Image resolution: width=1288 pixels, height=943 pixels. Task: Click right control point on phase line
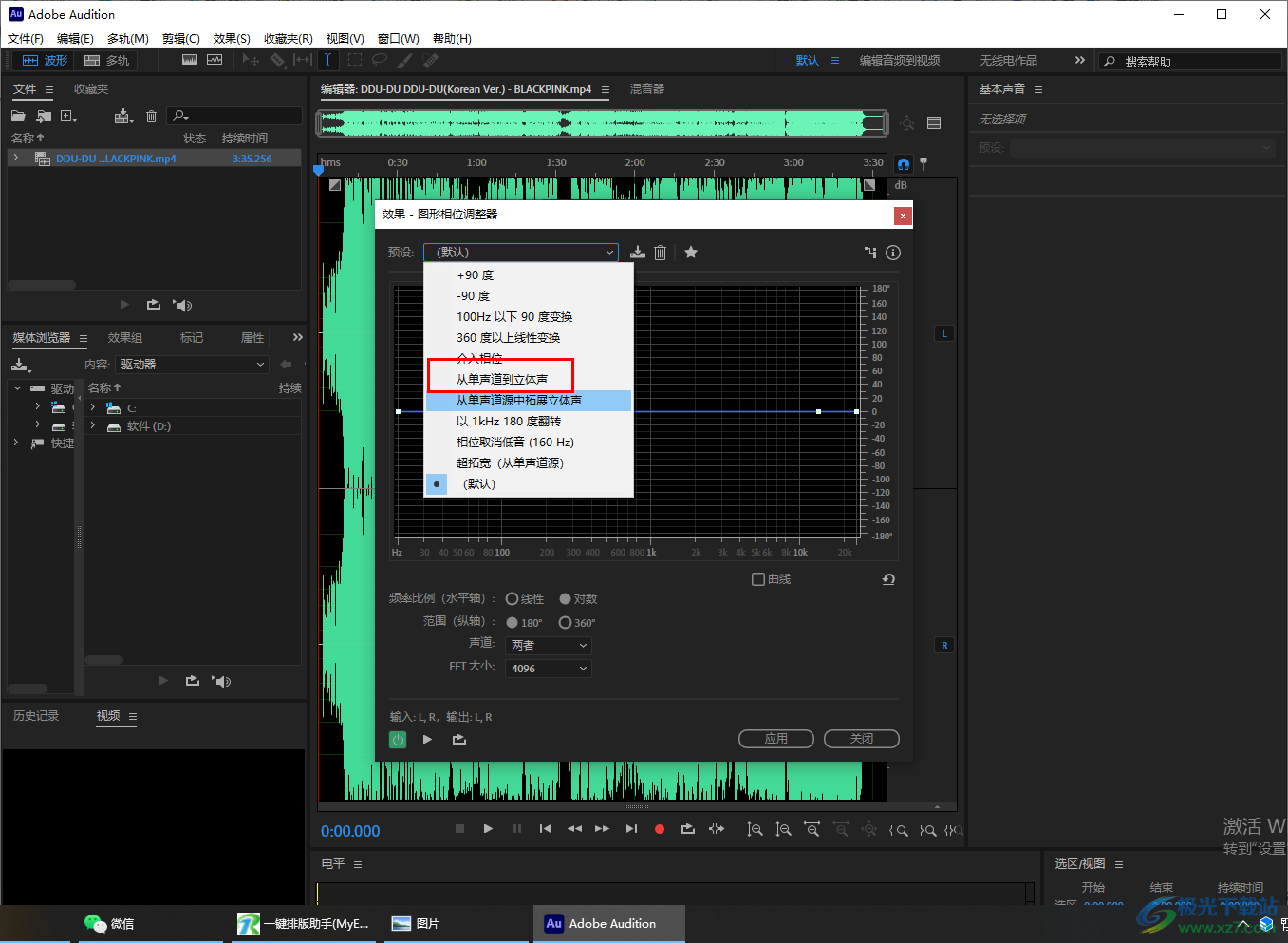click(819, 411)
